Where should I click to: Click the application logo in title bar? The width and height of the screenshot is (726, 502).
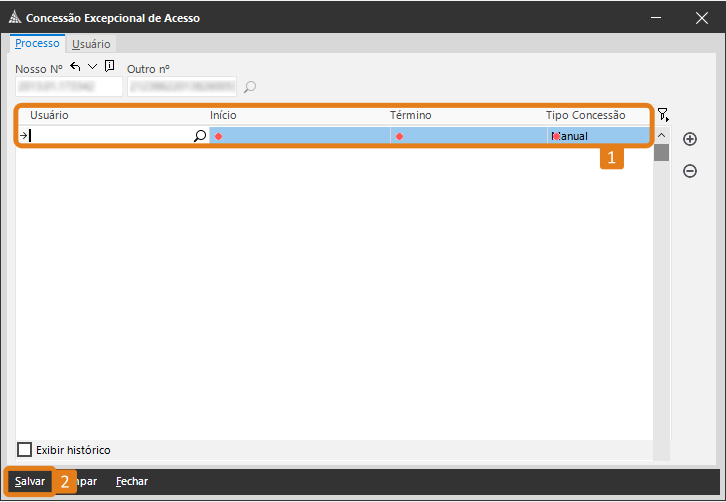(14, 17)
